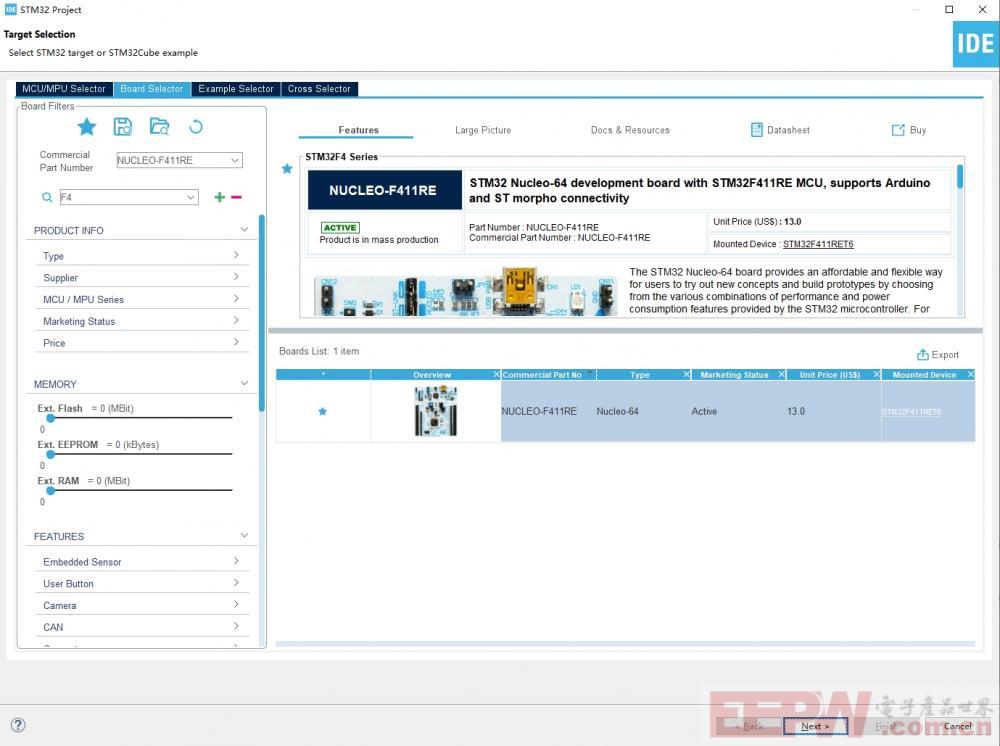Click the Back button

[749, 726]
